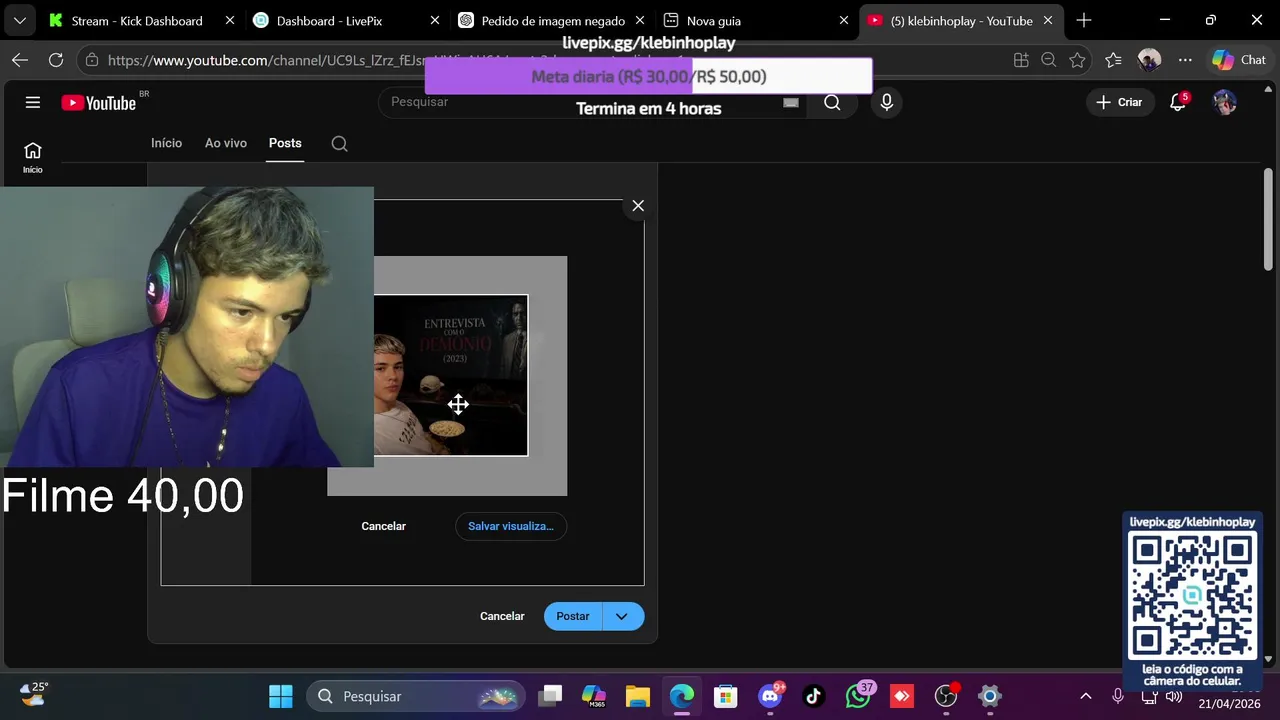Open WhatsApp from taskbar

(858, 696)
